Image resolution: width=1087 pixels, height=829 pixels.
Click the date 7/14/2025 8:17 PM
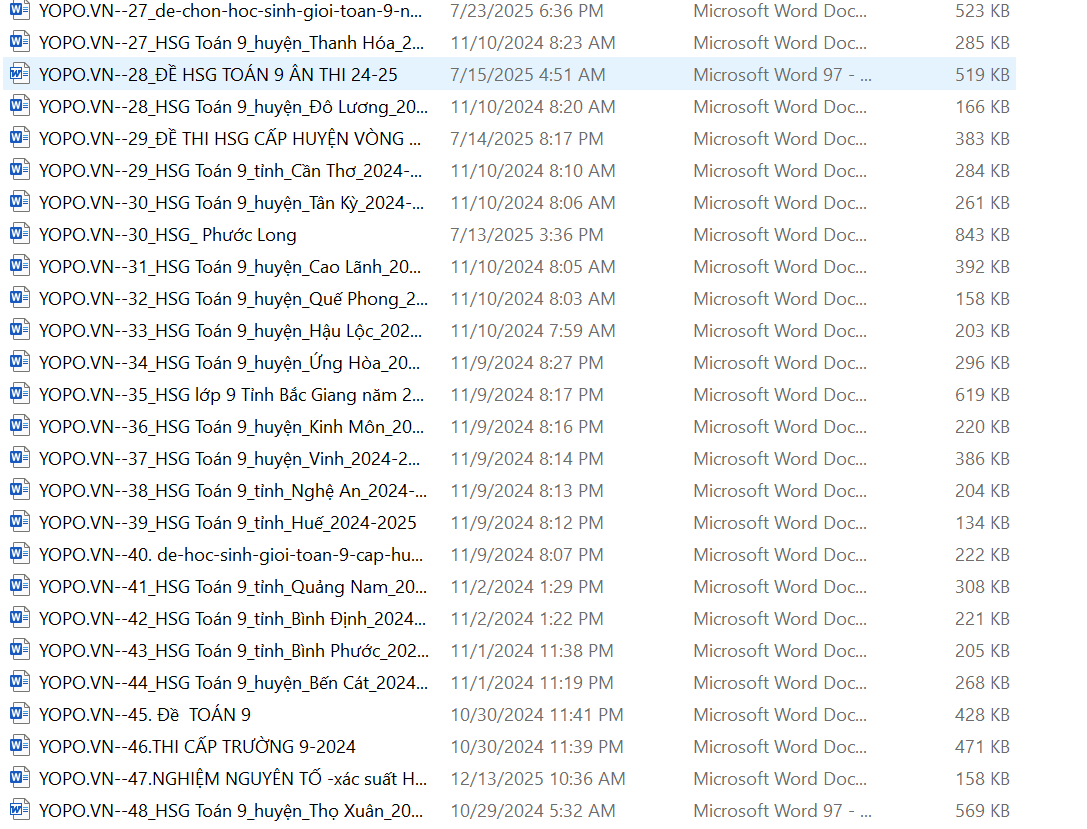pos(527,138)
